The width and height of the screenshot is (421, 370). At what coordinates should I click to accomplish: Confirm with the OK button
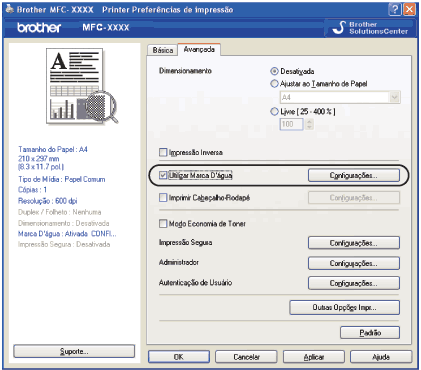(179, 357)
